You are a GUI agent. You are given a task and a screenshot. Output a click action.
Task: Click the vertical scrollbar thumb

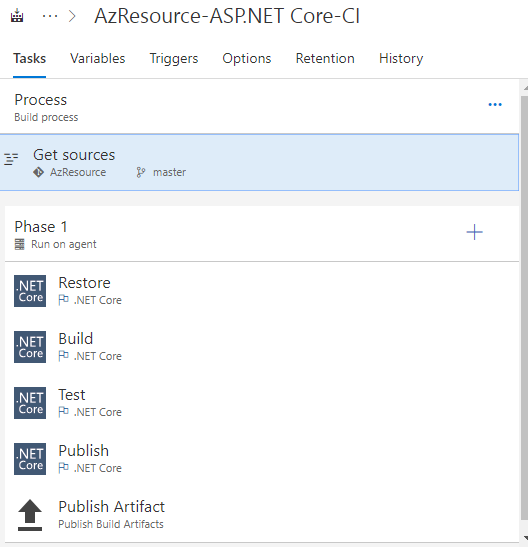coord(524,308)
